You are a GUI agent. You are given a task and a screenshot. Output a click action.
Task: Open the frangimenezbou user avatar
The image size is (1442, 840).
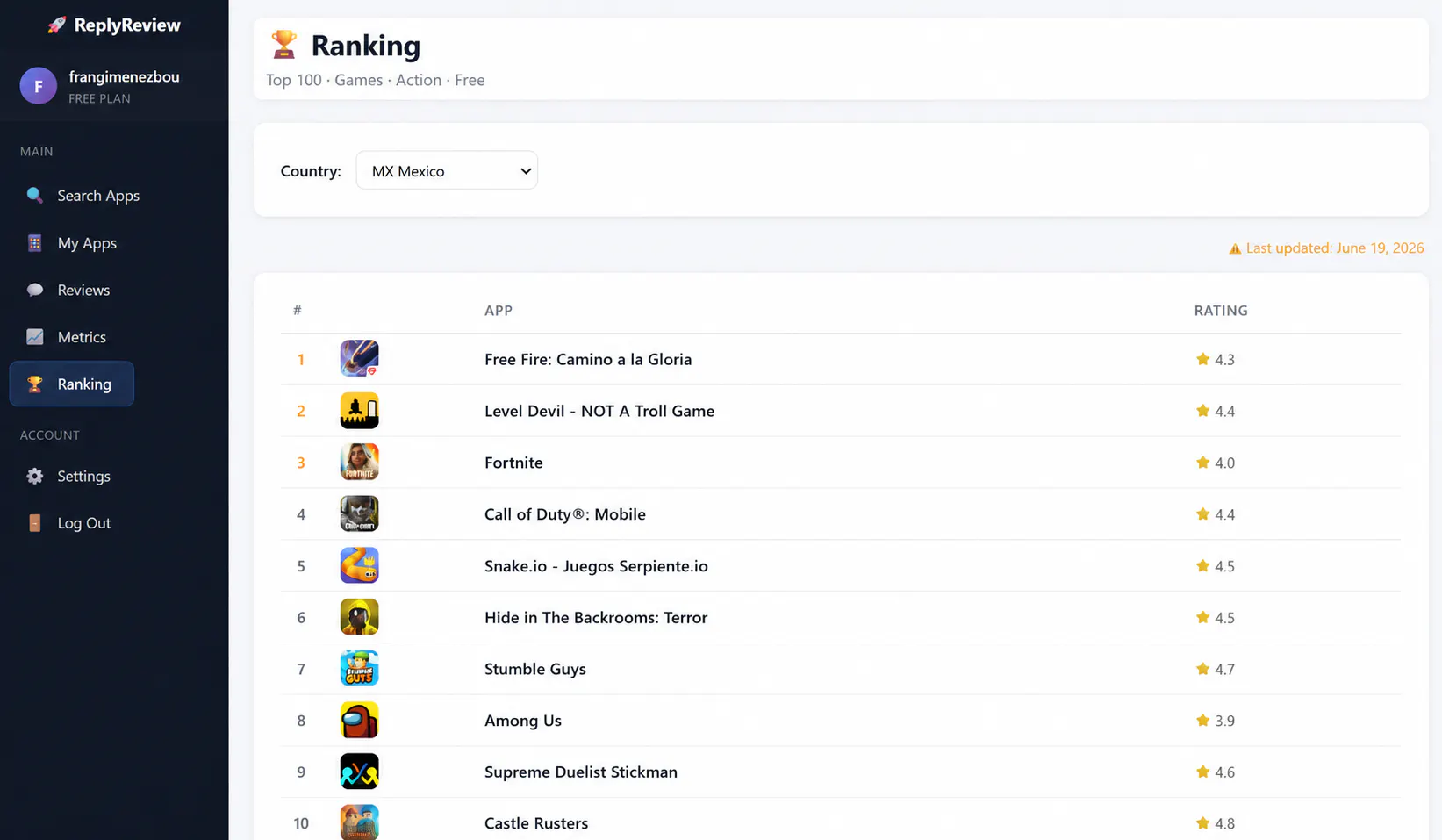pyautogui.click(x=39, y=86)
